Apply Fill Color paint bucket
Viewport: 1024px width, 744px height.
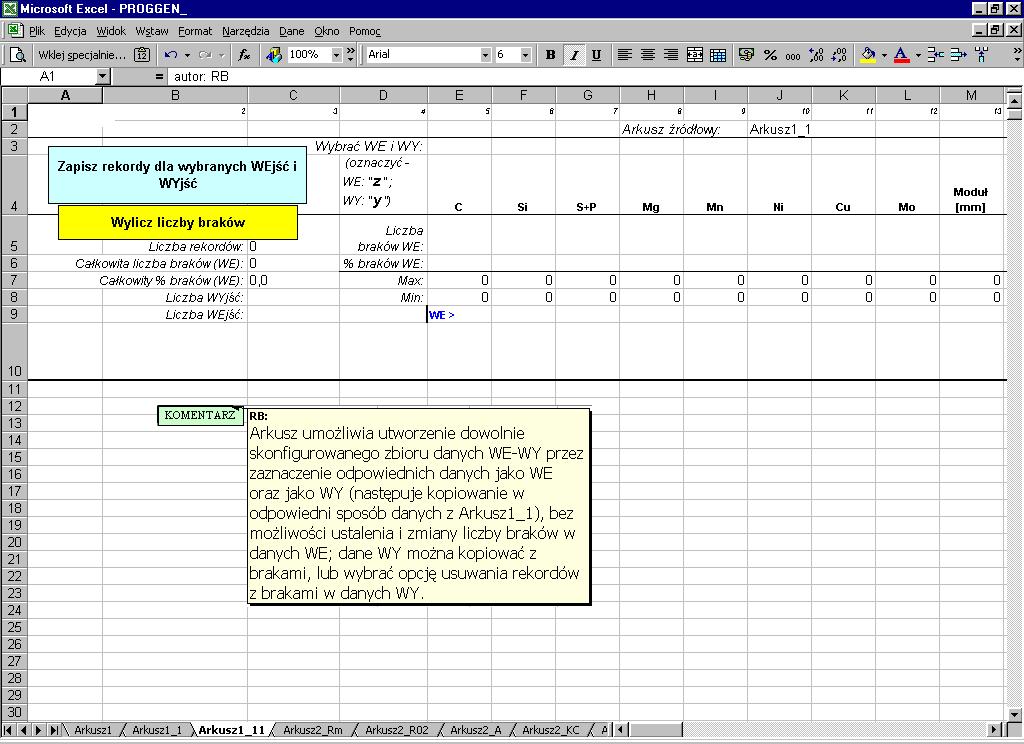pyautogui.click(x=868, y=55)
